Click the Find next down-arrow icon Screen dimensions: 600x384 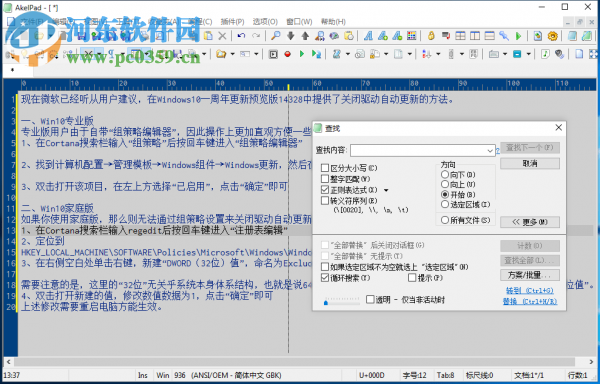point(290,36)
